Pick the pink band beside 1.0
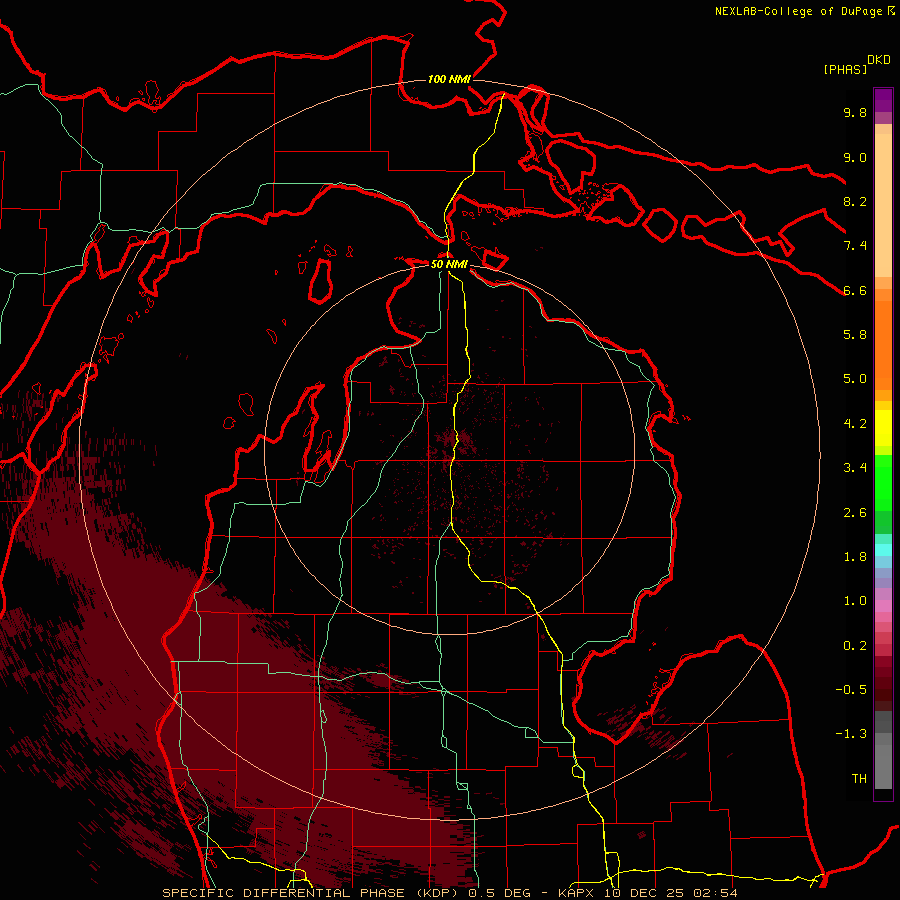This screenshot has width=900, height=900. point(883,606)
